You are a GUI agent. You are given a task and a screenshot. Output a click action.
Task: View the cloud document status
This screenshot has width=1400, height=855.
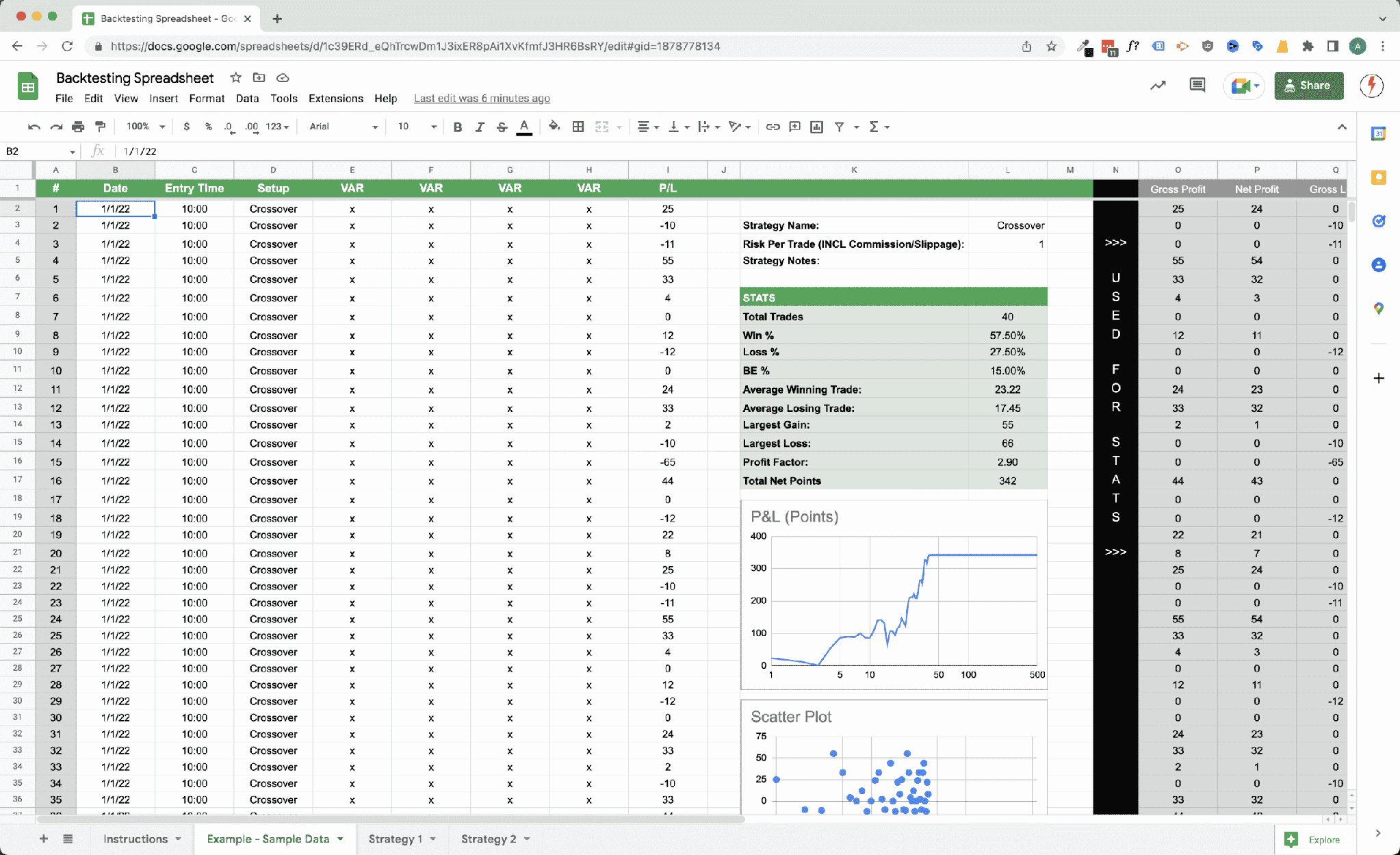[x=283, y=77]
